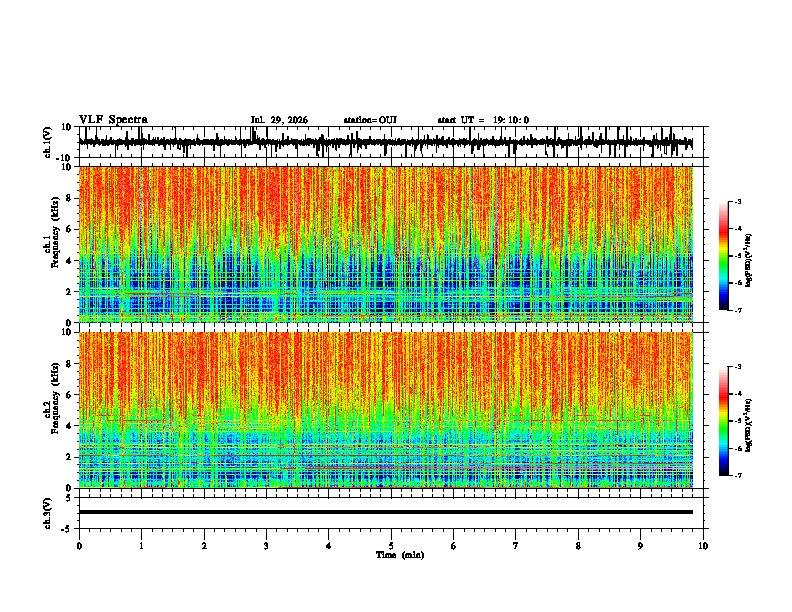The width and height of the screenshot is (792, 612).
Task: Click the 2 kHz tick on ch.2 spectrogram
Action: pos(69,457)
